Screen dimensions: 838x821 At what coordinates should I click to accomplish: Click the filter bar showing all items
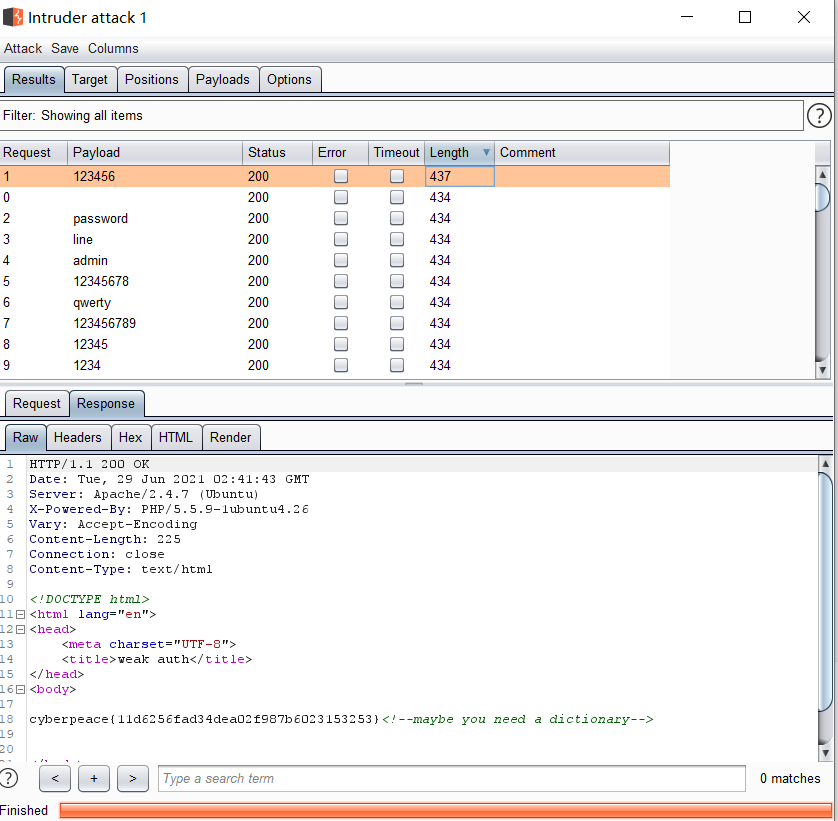tap(400, 116)
